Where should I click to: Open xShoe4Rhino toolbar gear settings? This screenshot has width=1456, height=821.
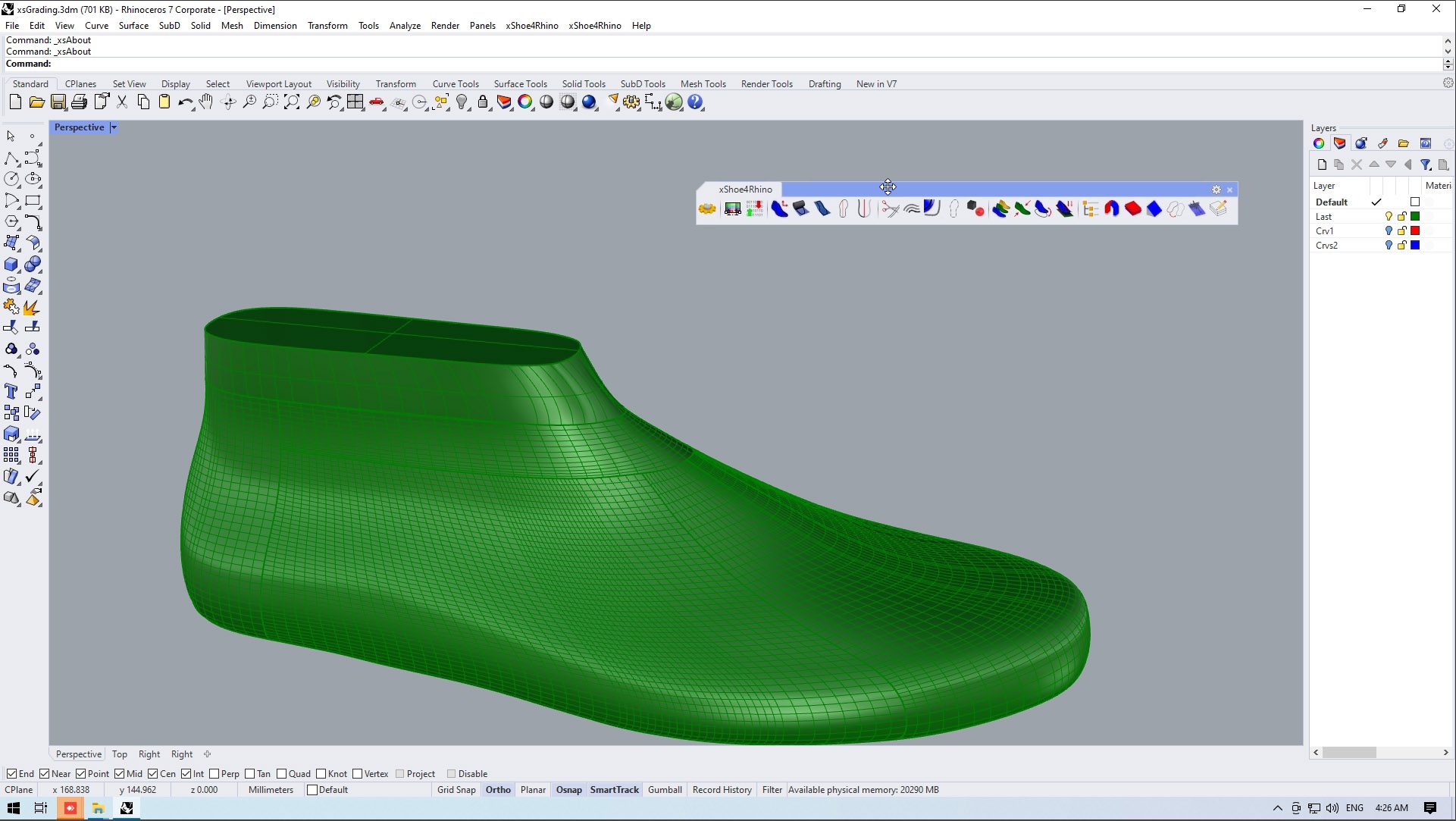(1216, 190)
